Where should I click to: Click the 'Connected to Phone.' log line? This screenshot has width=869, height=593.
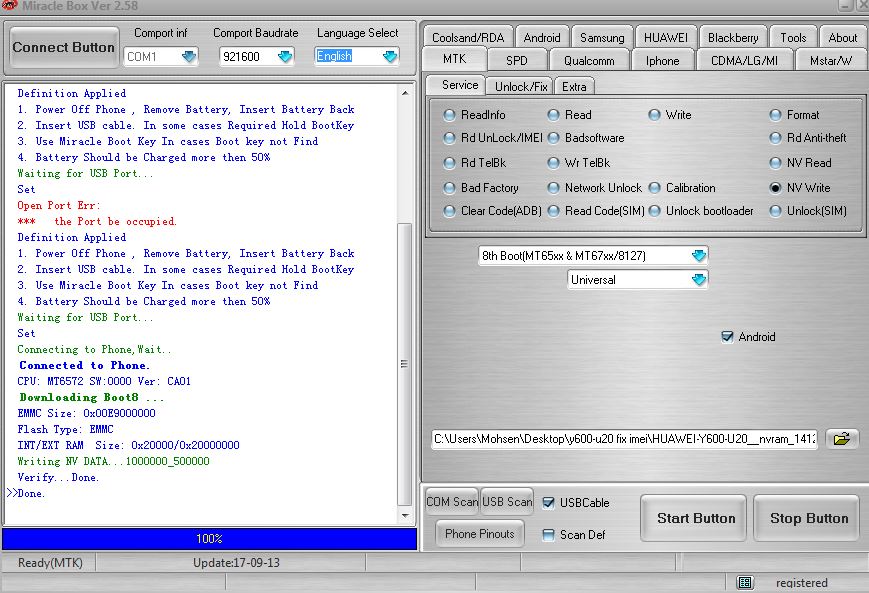point(84,365)
